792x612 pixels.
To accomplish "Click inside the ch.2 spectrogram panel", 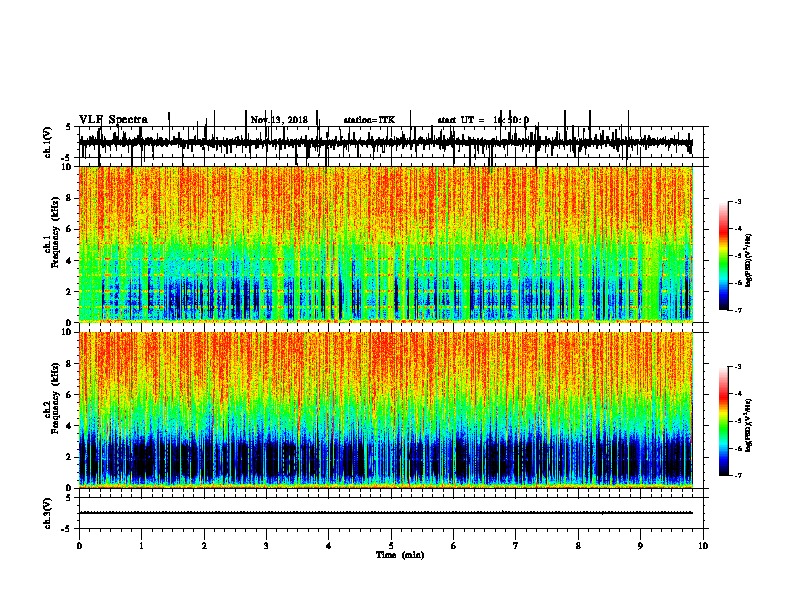I will (x=386, y=410).
